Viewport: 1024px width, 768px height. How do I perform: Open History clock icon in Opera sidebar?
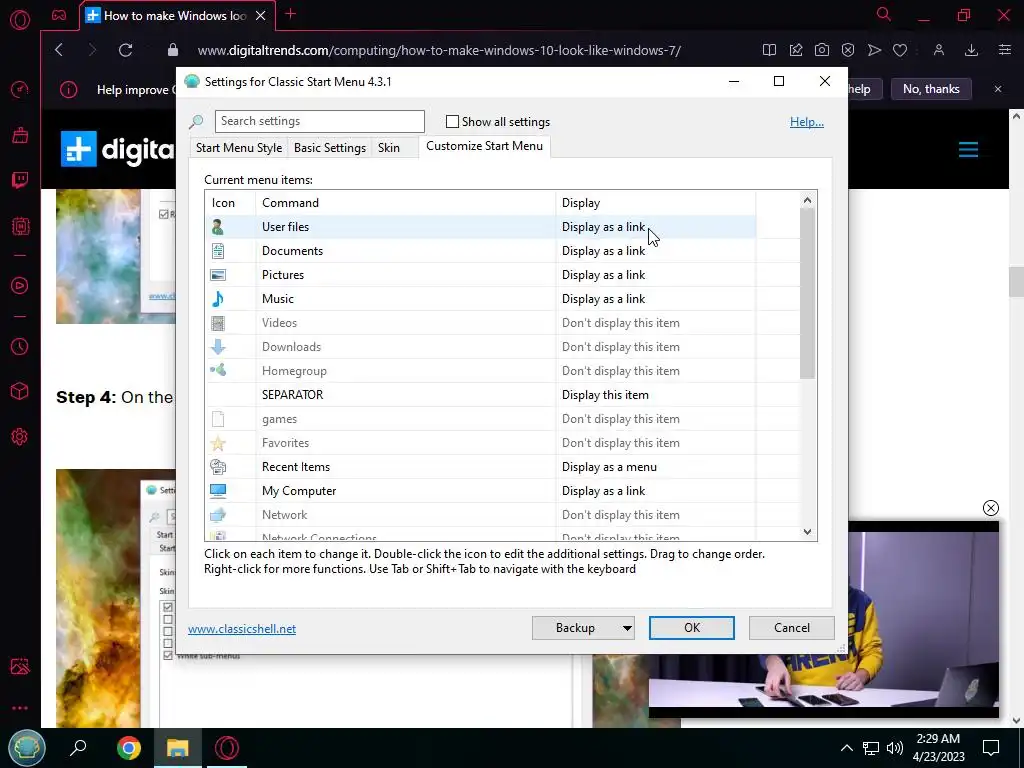pyautogui.click(x=20, y=346)
